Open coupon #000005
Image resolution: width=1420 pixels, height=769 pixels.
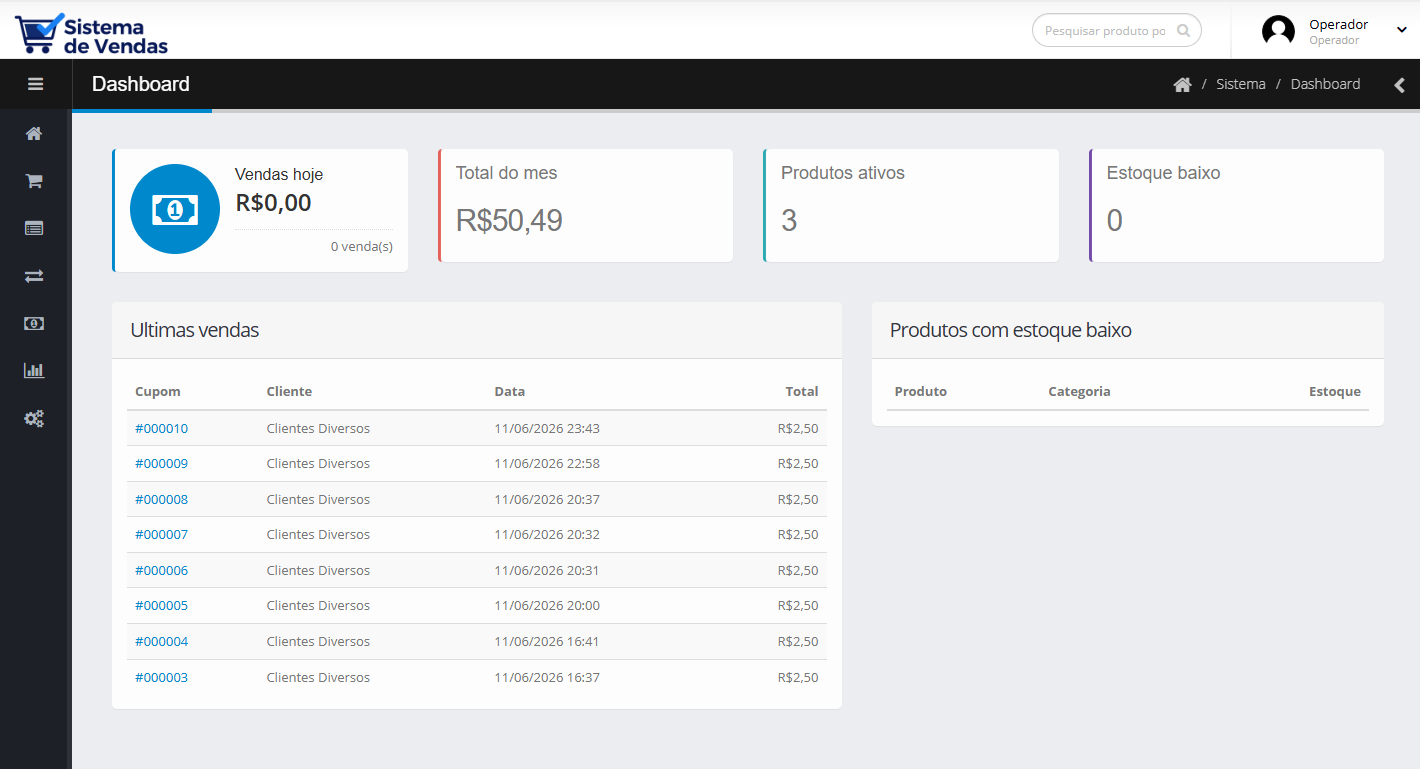[x=161, y=605]
